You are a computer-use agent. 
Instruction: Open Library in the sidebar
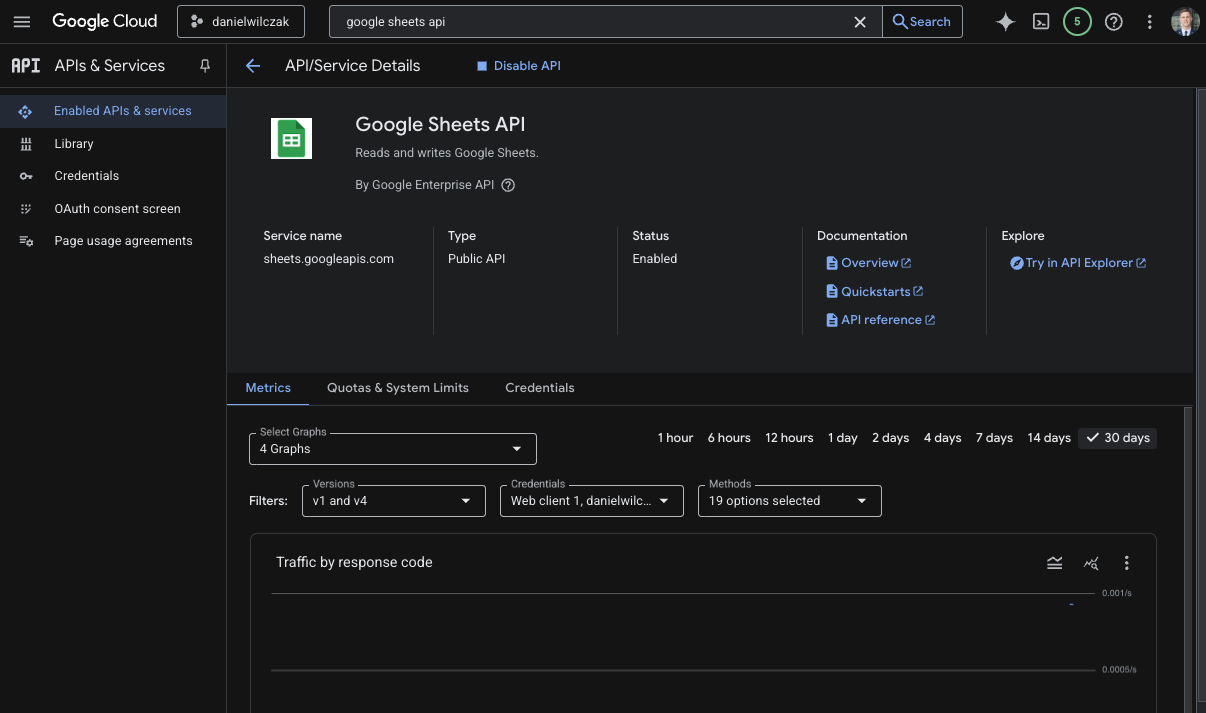pyautogui.click(x=74, y=144)
